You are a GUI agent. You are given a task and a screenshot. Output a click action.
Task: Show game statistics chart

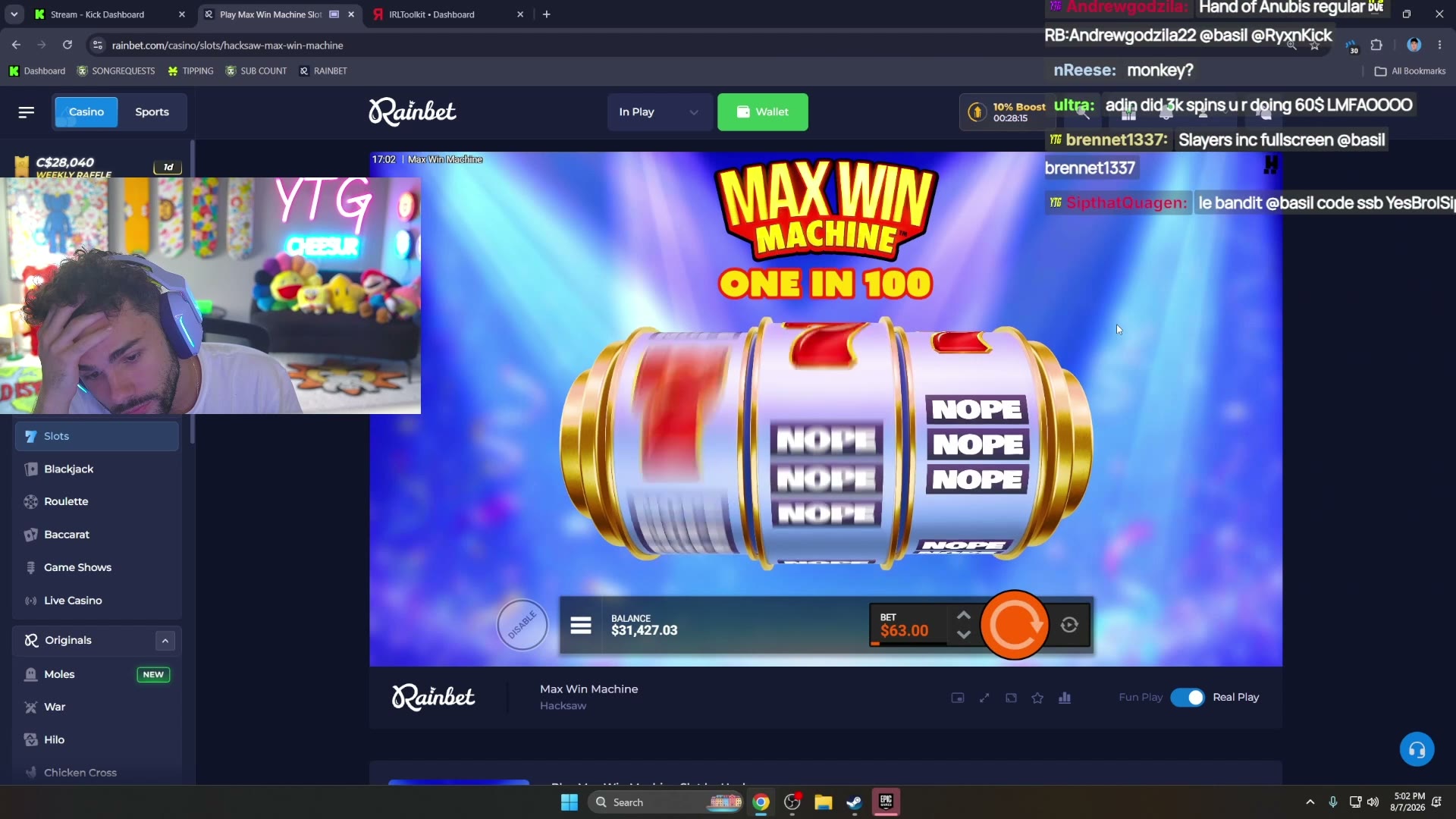[1065, 698]
